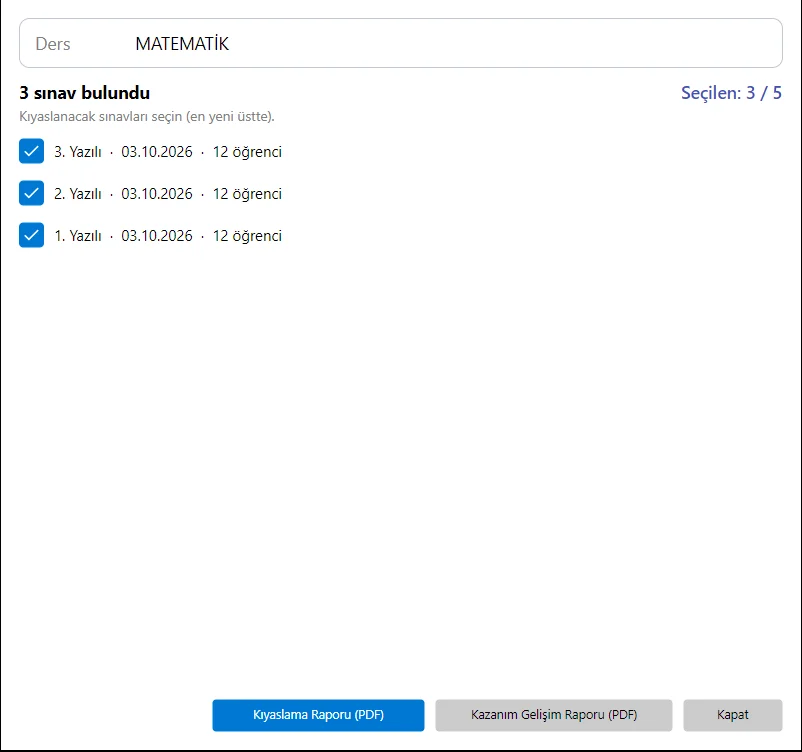Click the 03.10.2026 date of 3. Yazılı

(x=157, y=152)
